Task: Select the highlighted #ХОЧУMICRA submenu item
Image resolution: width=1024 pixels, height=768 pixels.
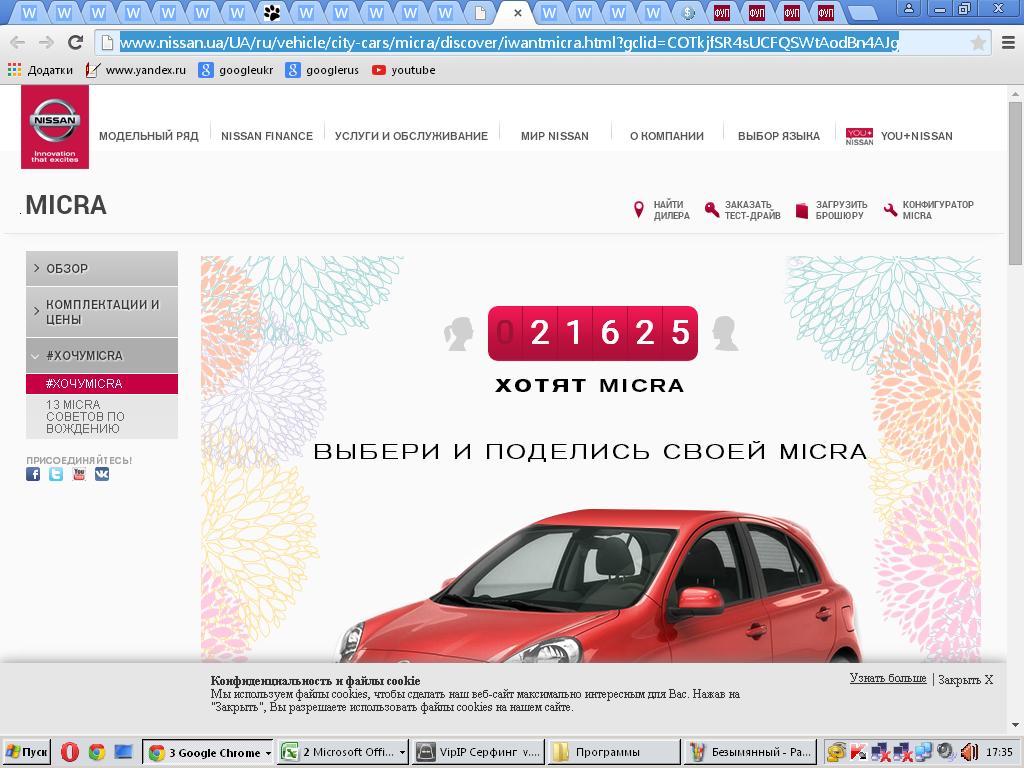Action: pyautogui.click(x=102, y=383)
